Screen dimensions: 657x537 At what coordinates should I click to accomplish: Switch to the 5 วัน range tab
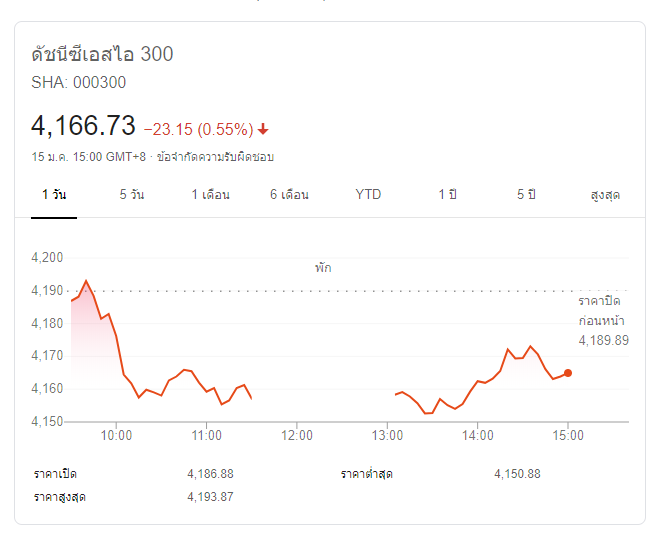(x=131, y=194)
